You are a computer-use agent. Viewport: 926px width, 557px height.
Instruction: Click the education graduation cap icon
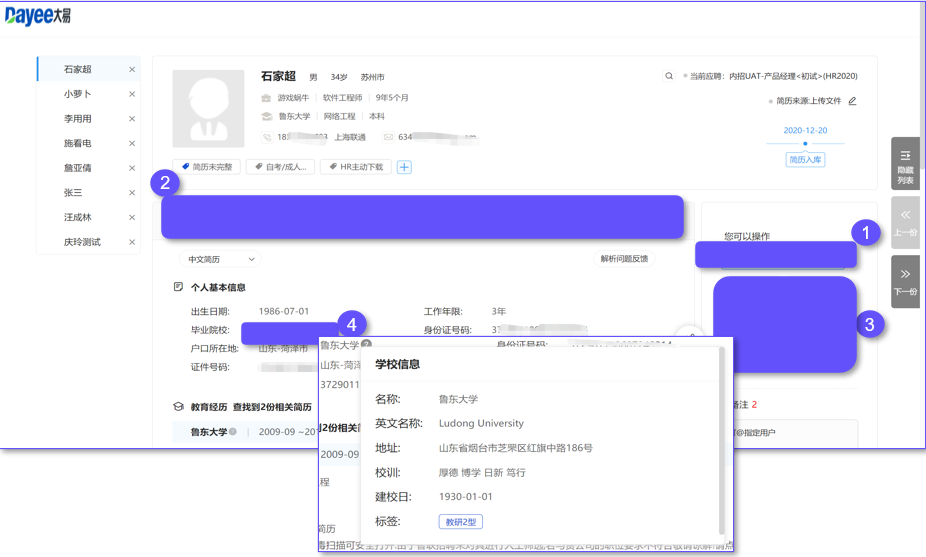pos(267,116)
